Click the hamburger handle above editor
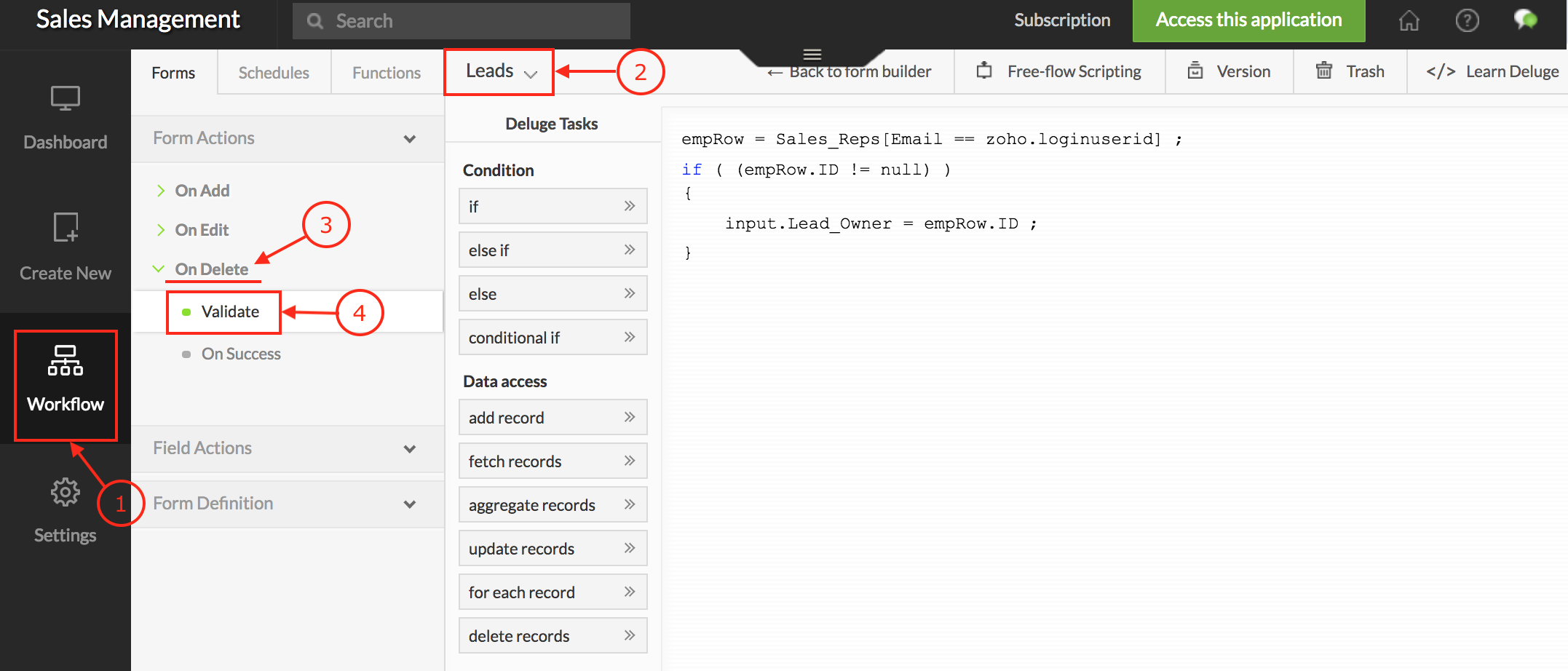Viewport: 1568px width, 671px height. (x=812, y=55)
